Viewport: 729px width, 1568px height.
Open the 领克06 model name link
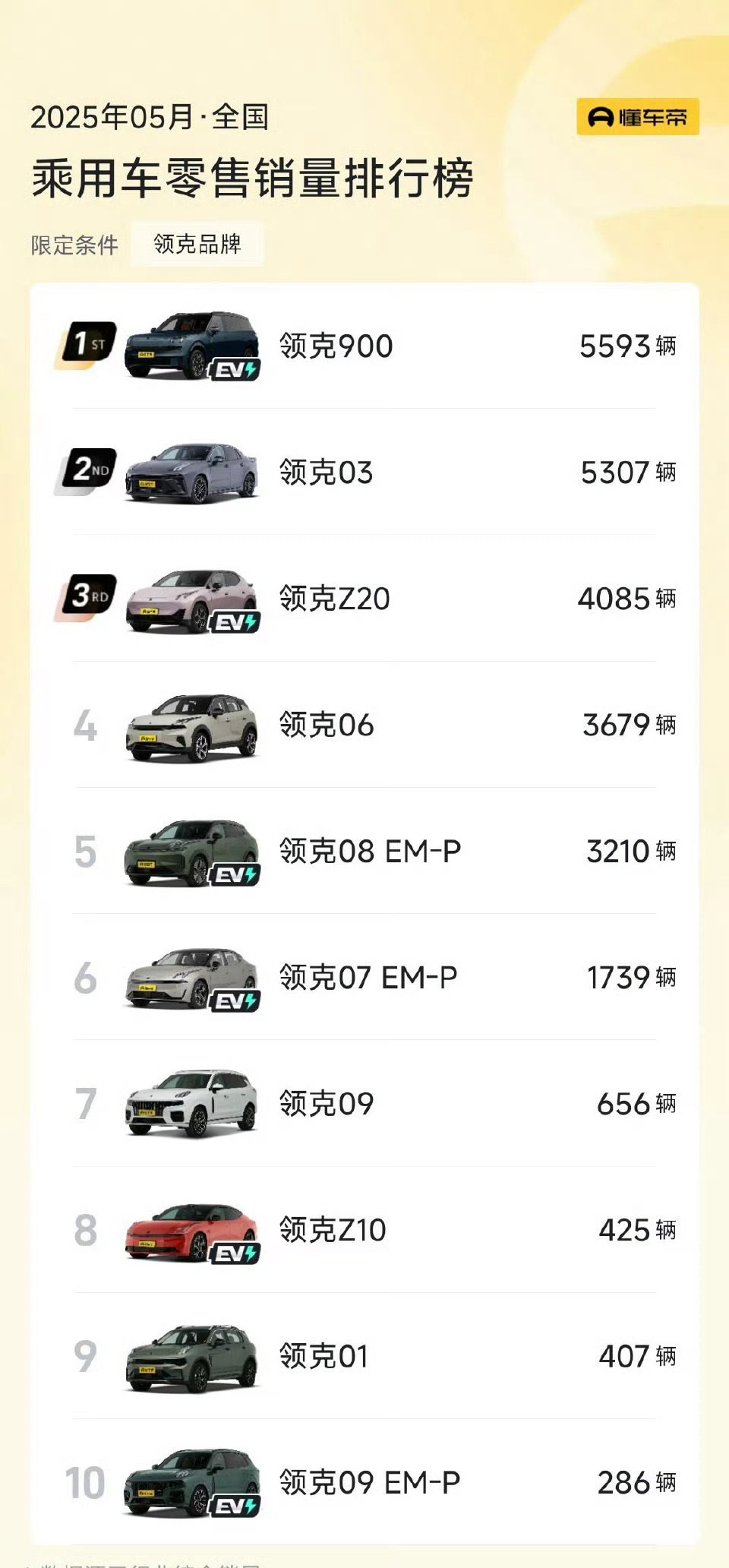pos(327,725)
